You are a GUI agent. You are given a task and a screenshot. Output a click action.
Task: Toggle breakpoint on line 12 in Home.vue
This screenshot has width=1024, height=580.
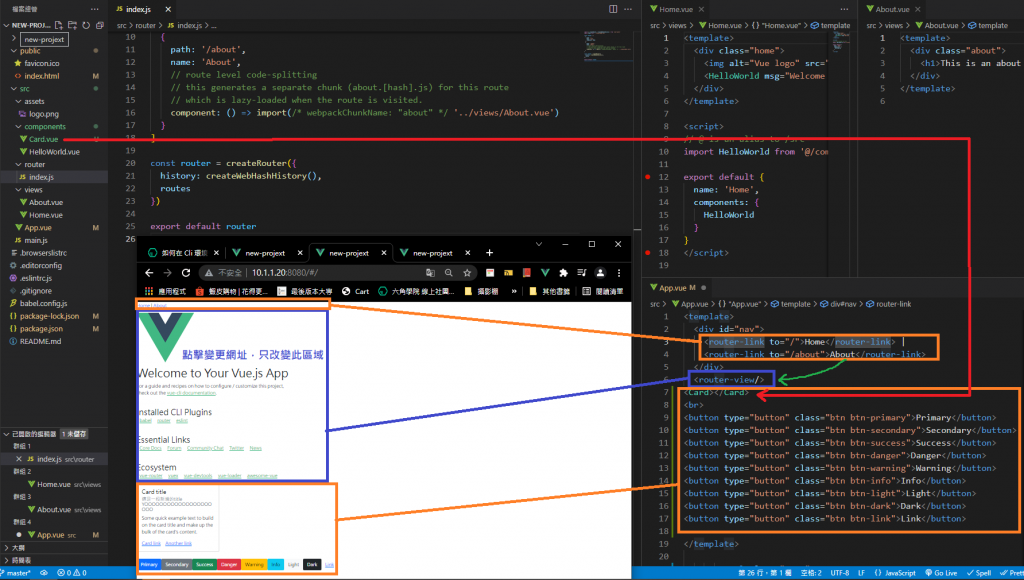click(x=648, y=177)
